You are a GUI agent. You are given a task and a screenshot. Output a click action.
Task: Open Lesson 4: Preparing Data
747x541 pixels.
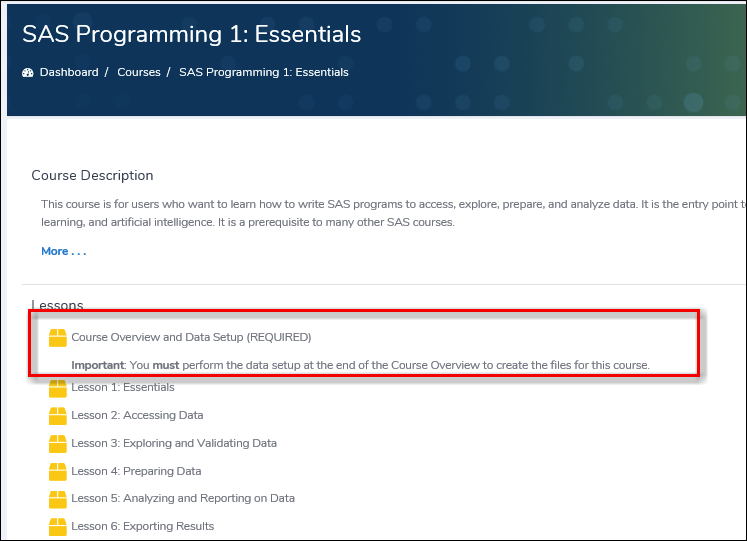point(136,471)
